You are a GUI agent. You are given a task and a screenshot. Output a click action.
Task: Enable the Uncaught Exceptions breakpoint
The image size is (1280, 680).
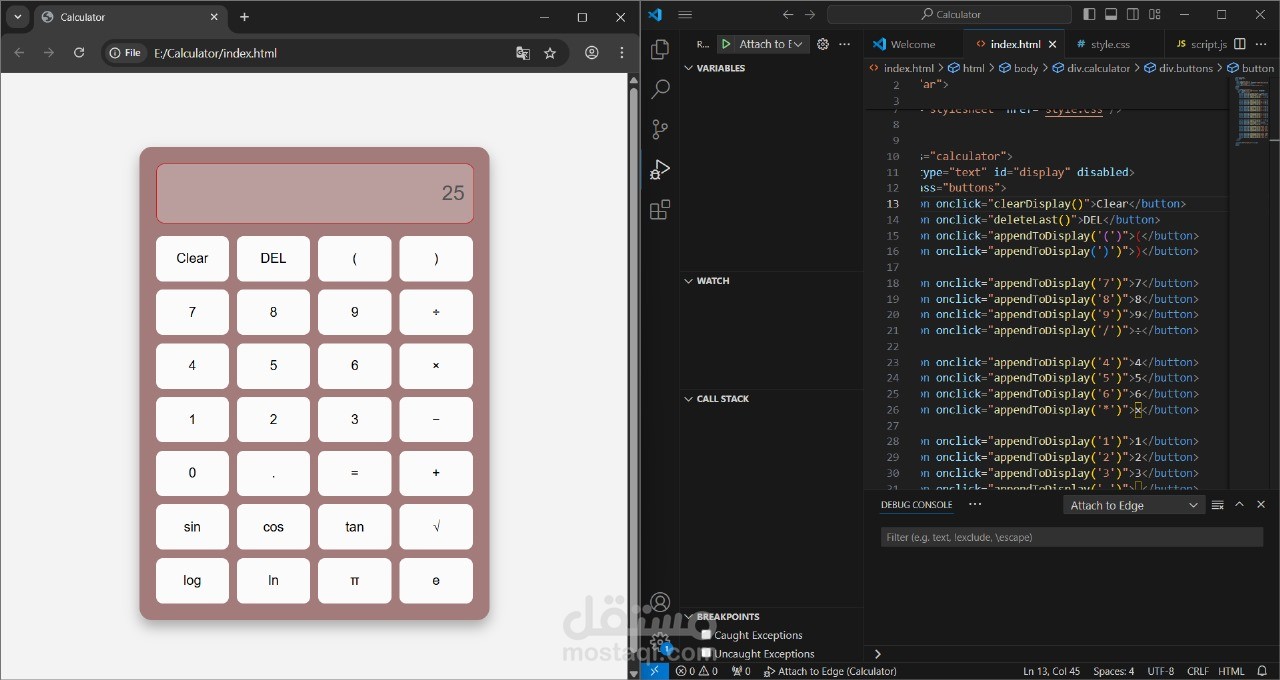(706, 653)
